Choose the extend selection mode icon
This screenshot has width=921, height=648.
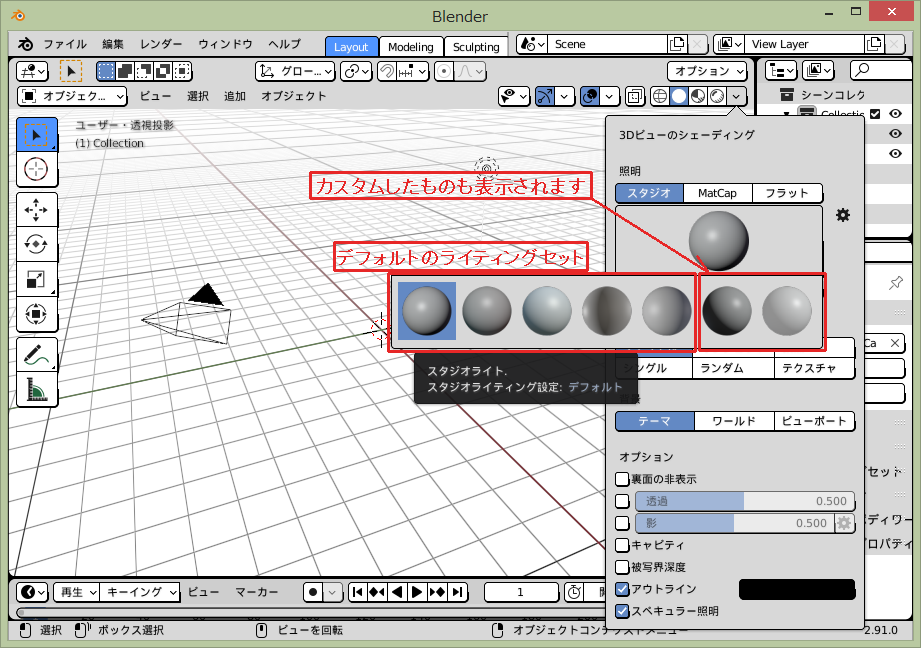pyautogui.click(x=125, y=71)
